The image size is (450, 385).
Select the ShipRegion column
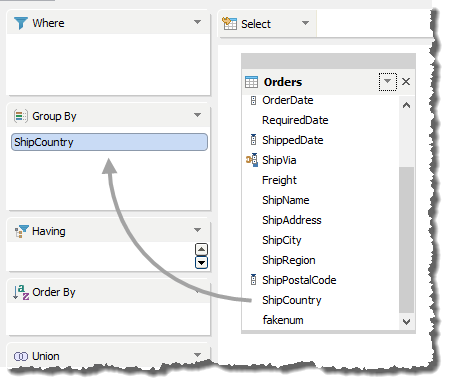point(289,260)
